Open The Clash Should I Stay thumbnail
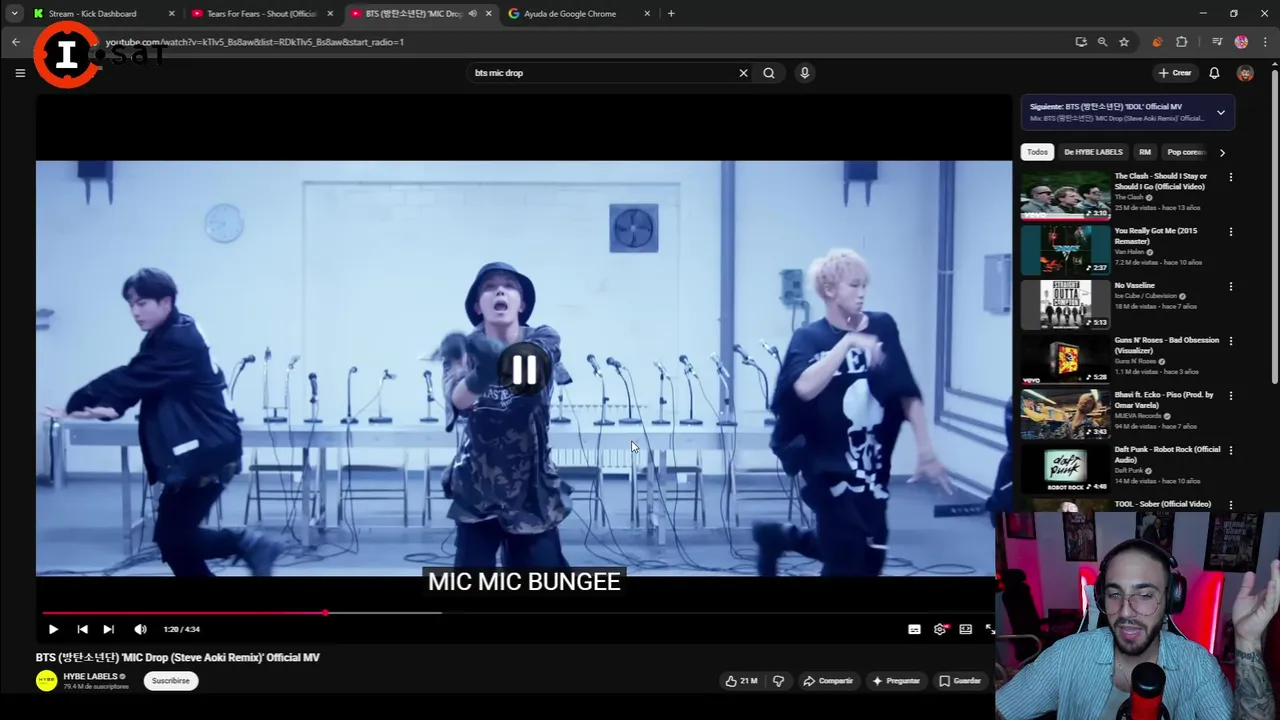Screen dimensions: 1280x720 [1065, 195]
